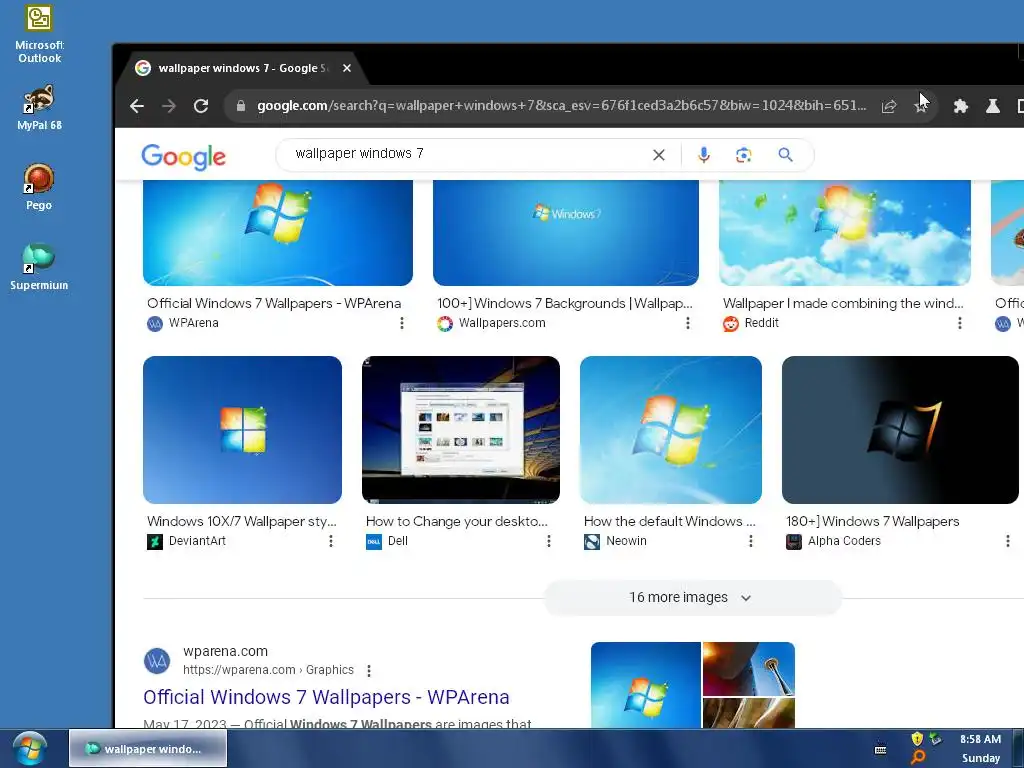Viewport: 1024px width, 768px height.
Task: Open How the default Windows caption link
Action: (669, 521)
